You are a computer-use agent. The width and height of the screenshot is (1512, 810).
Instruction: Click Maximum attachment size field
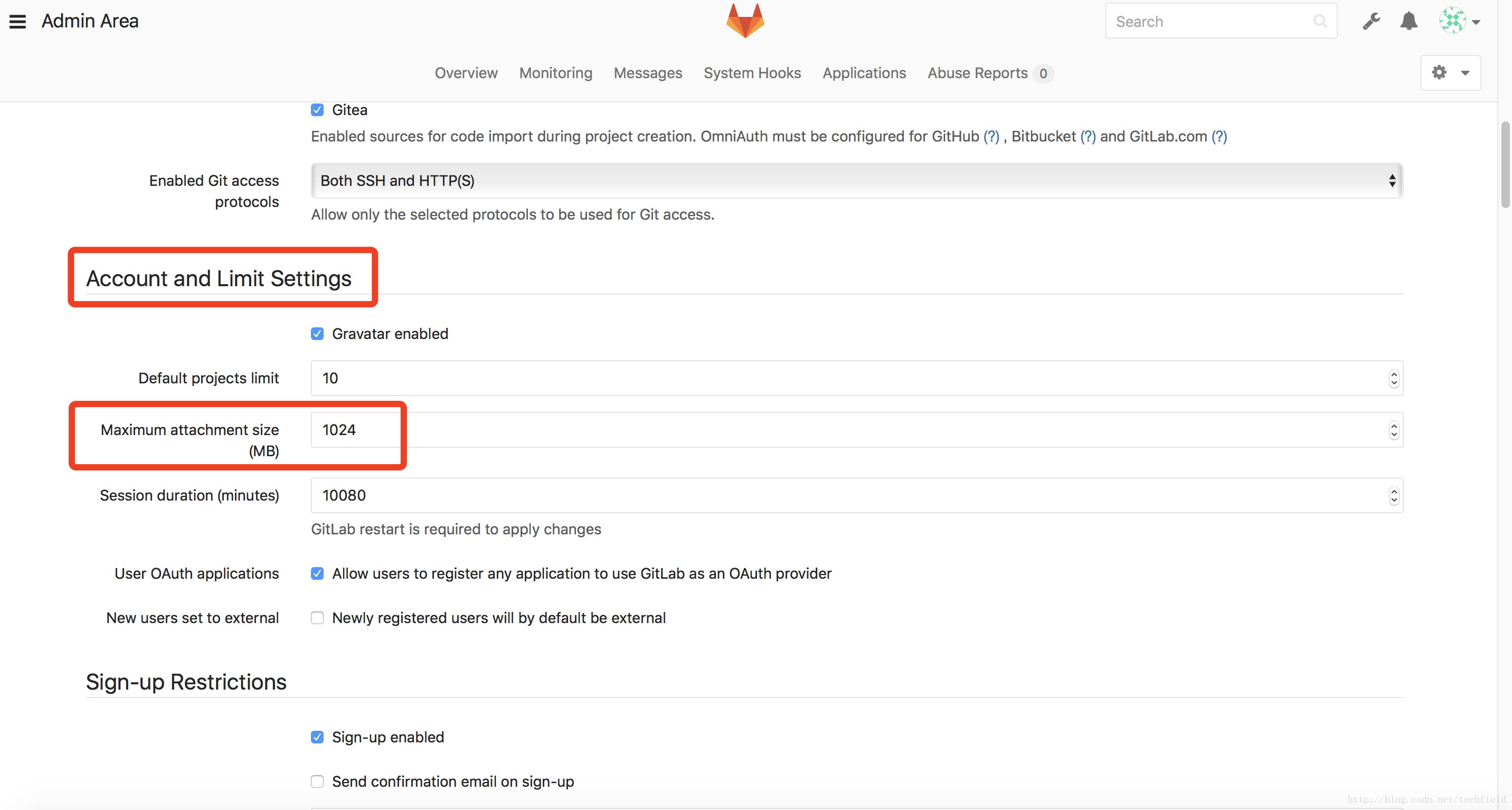[857, 430]
